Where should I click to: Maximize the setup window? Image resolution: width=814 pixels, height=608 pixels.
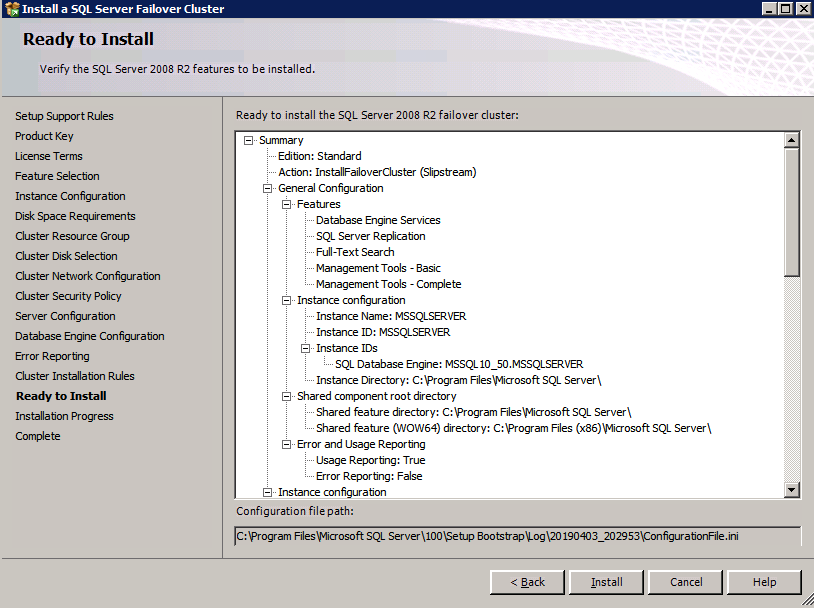(x=785, y=9)
